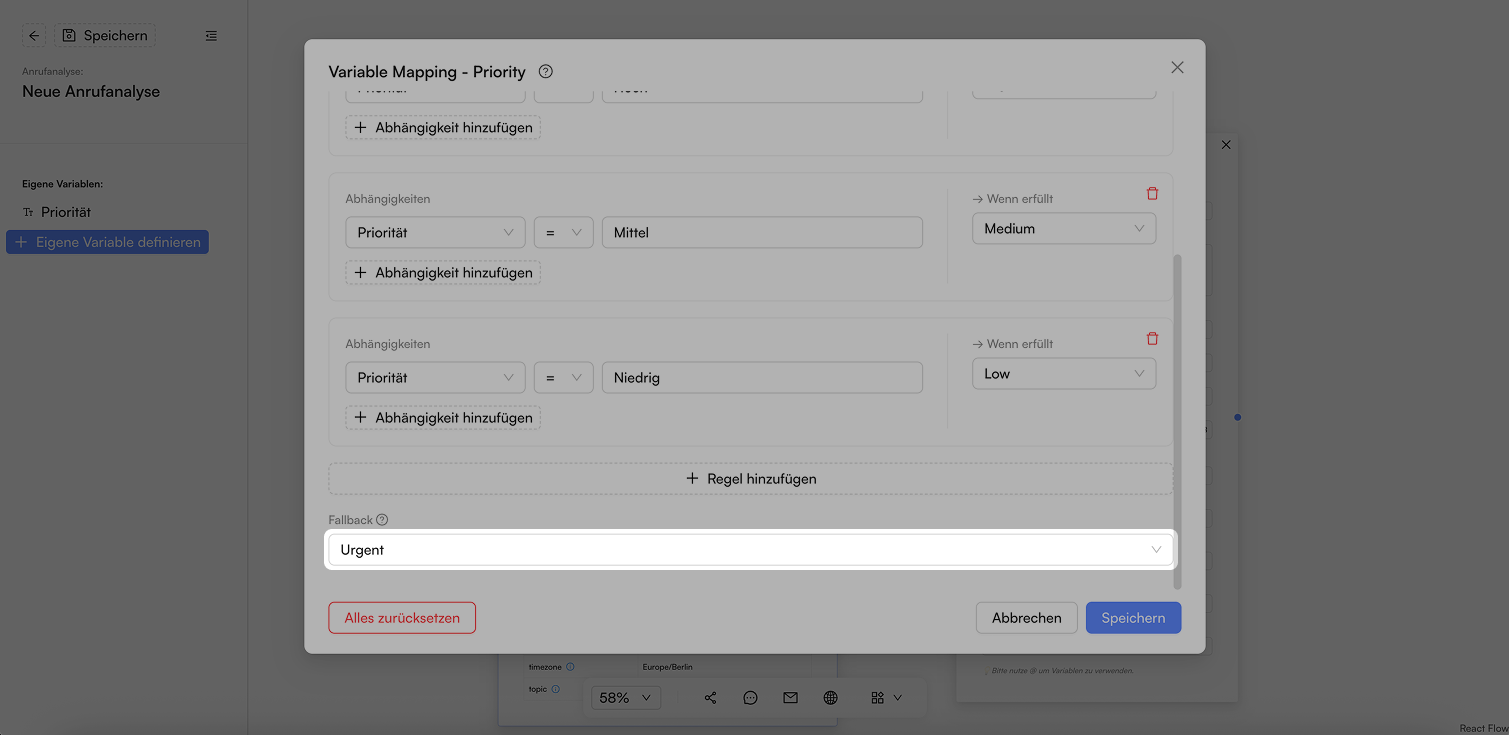This screenshot has height=735, width=1509.
Task: Click the mail envelope icon in bottom toolbar
Action: click(x=790, y=698)
